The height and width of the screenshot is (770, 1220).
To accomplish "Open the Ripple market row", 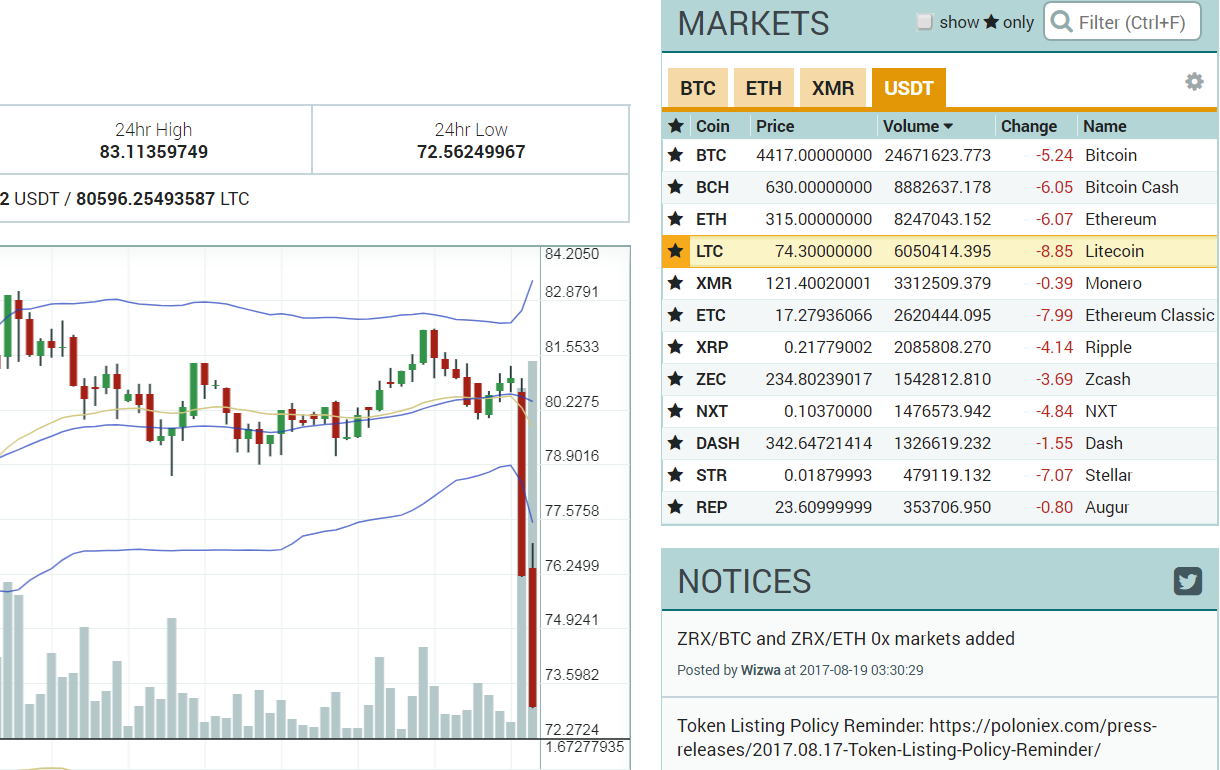I will pyautogui.click(x=940, y=347).
